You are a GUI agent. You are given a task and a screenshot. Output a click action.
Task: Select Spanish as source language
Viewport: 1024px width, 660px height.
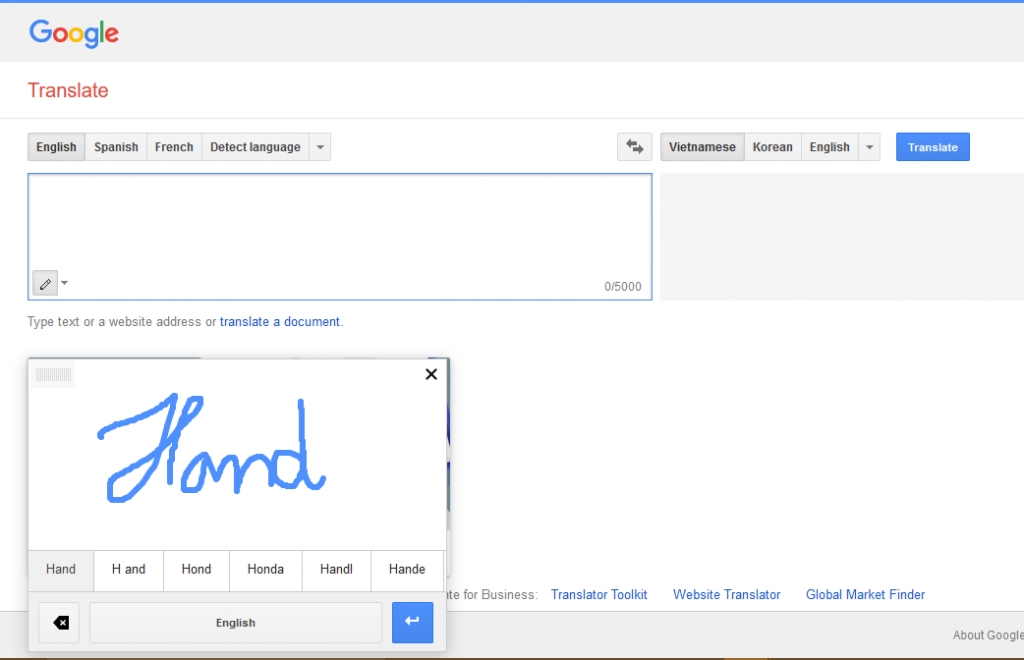[x=116, y=147]
